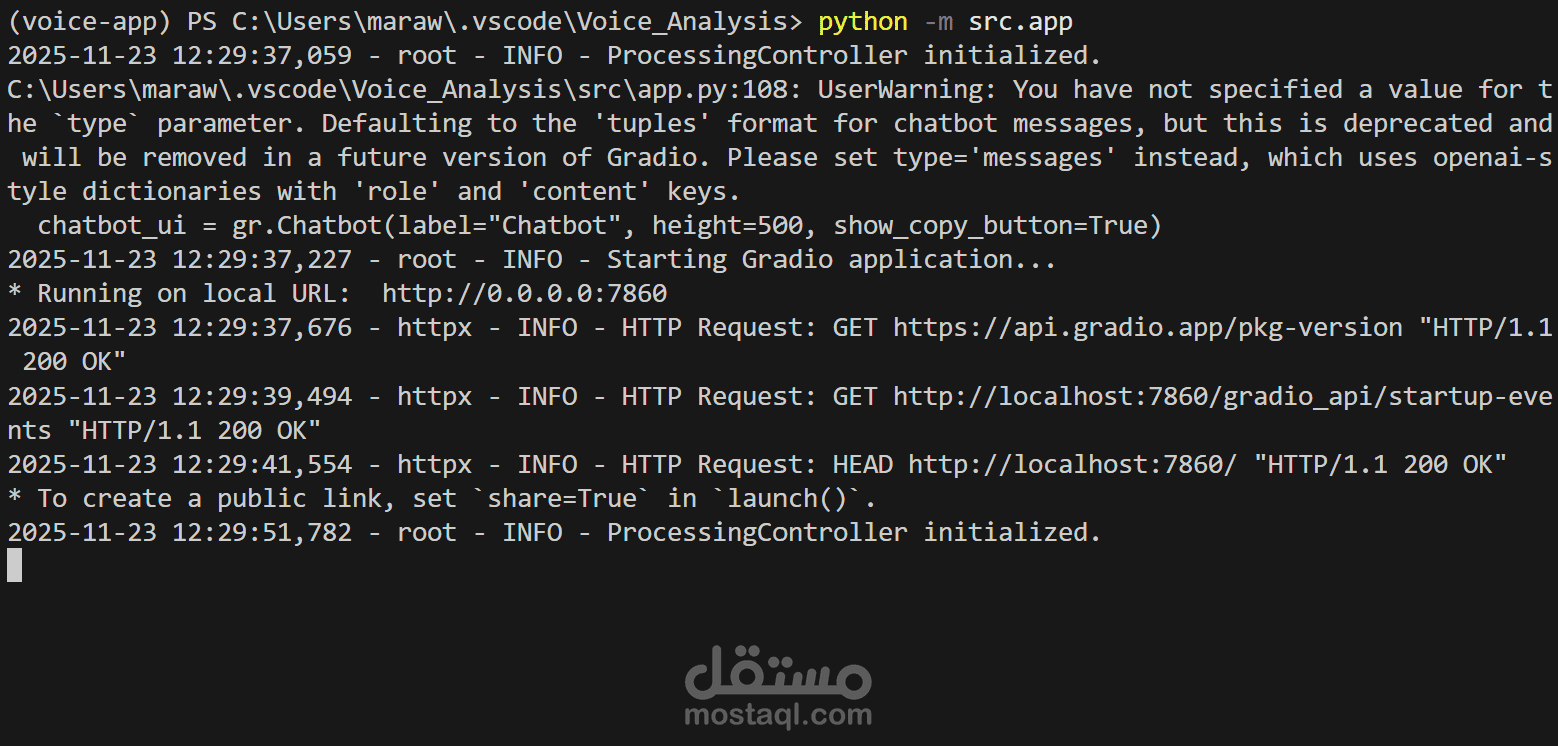Click the mostaql.com watermark text

click(x=778, y=715)
